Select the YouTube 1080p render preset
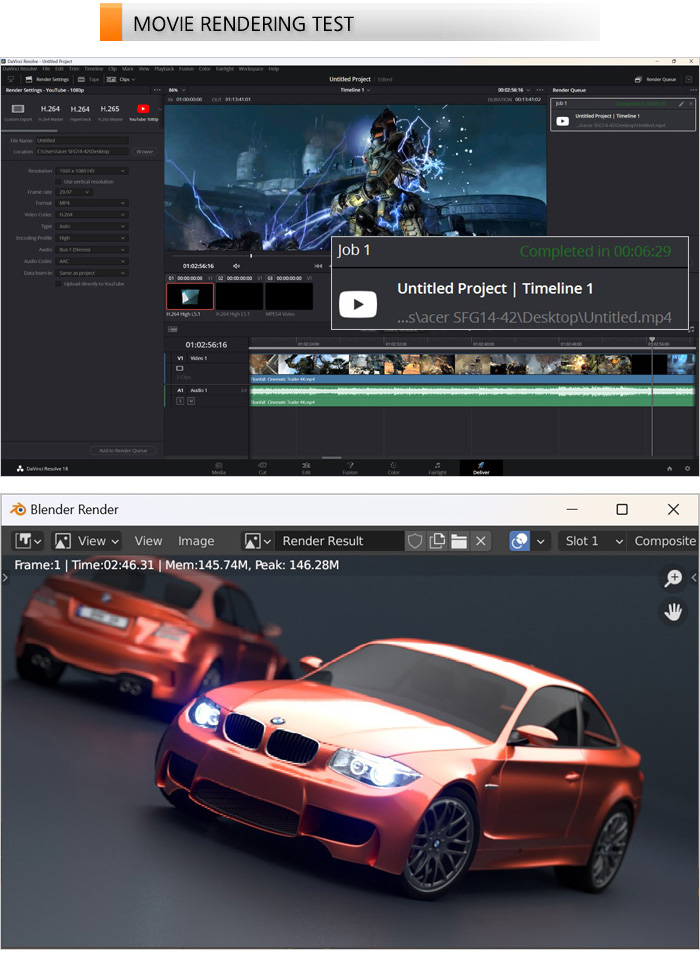 143,110
